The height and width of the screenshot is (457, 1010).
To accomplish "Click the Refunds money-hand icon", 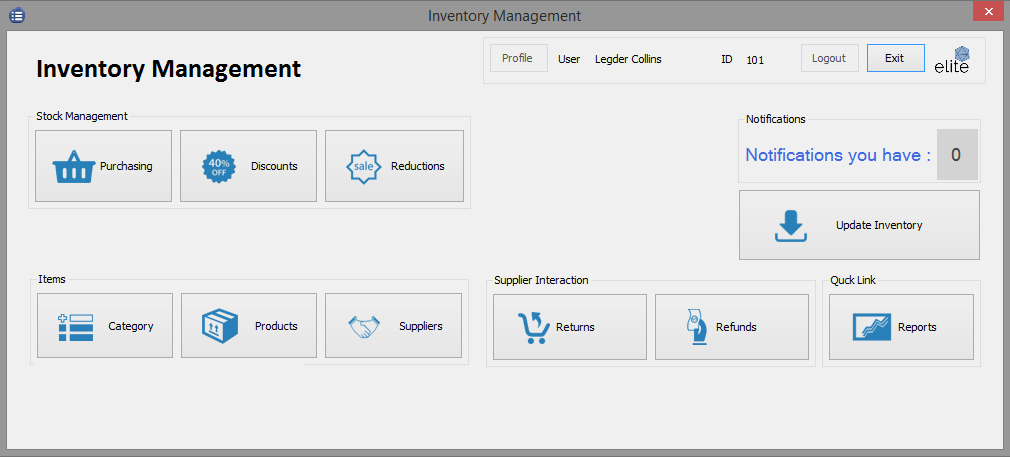I will pos(699,327).
